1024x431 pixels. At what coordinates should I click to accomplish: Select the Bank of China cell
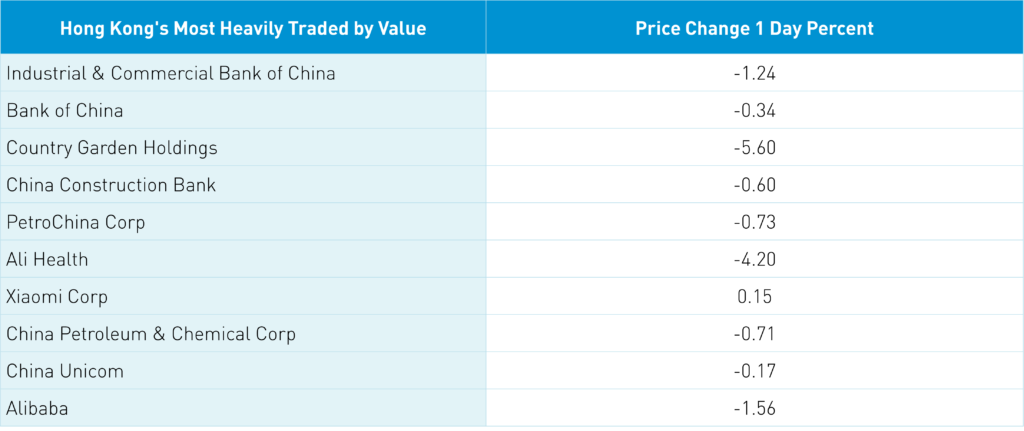[65, 110]
